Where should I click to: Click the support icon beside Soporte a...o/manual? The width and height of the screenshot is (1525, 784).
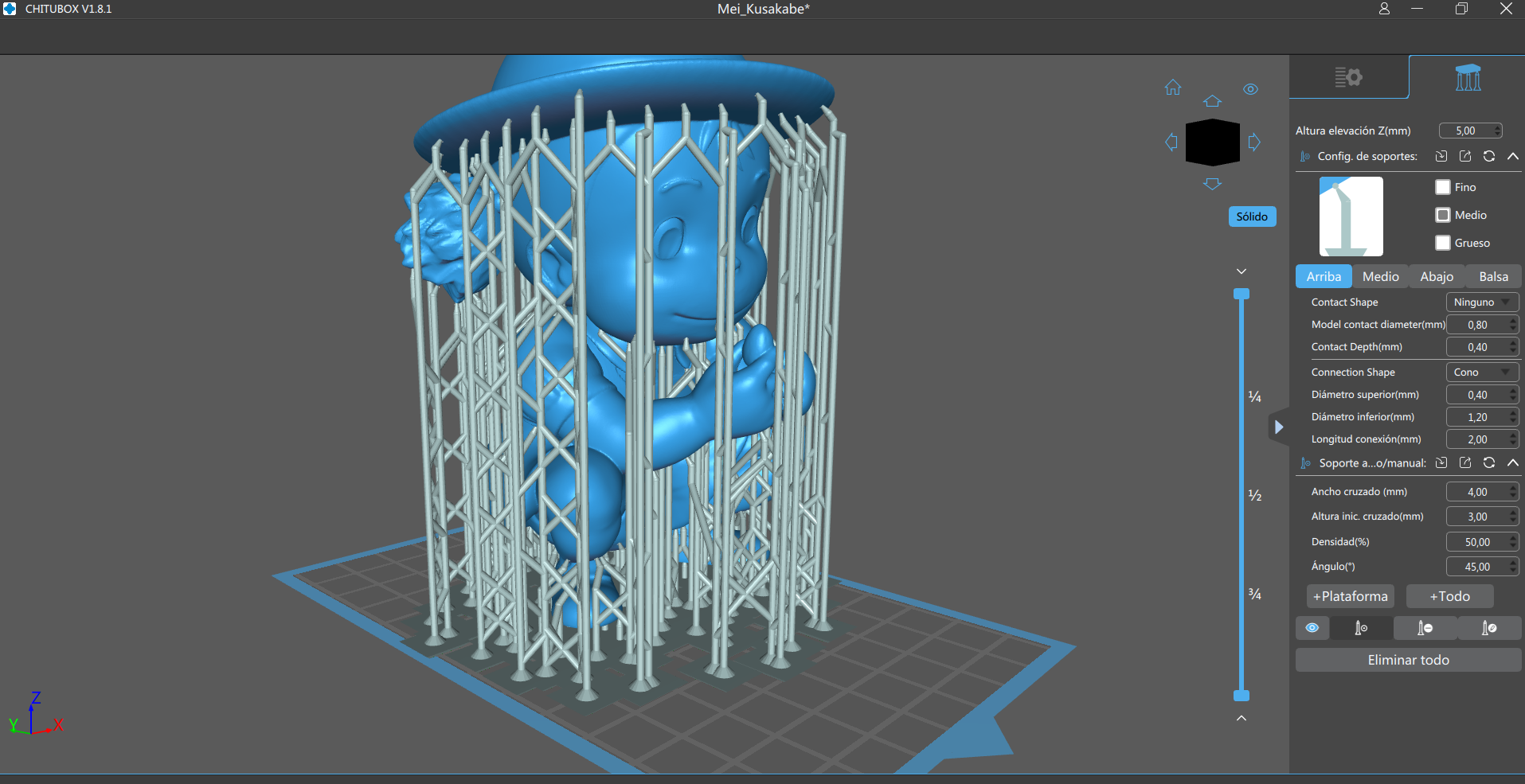coord(1305,463)
